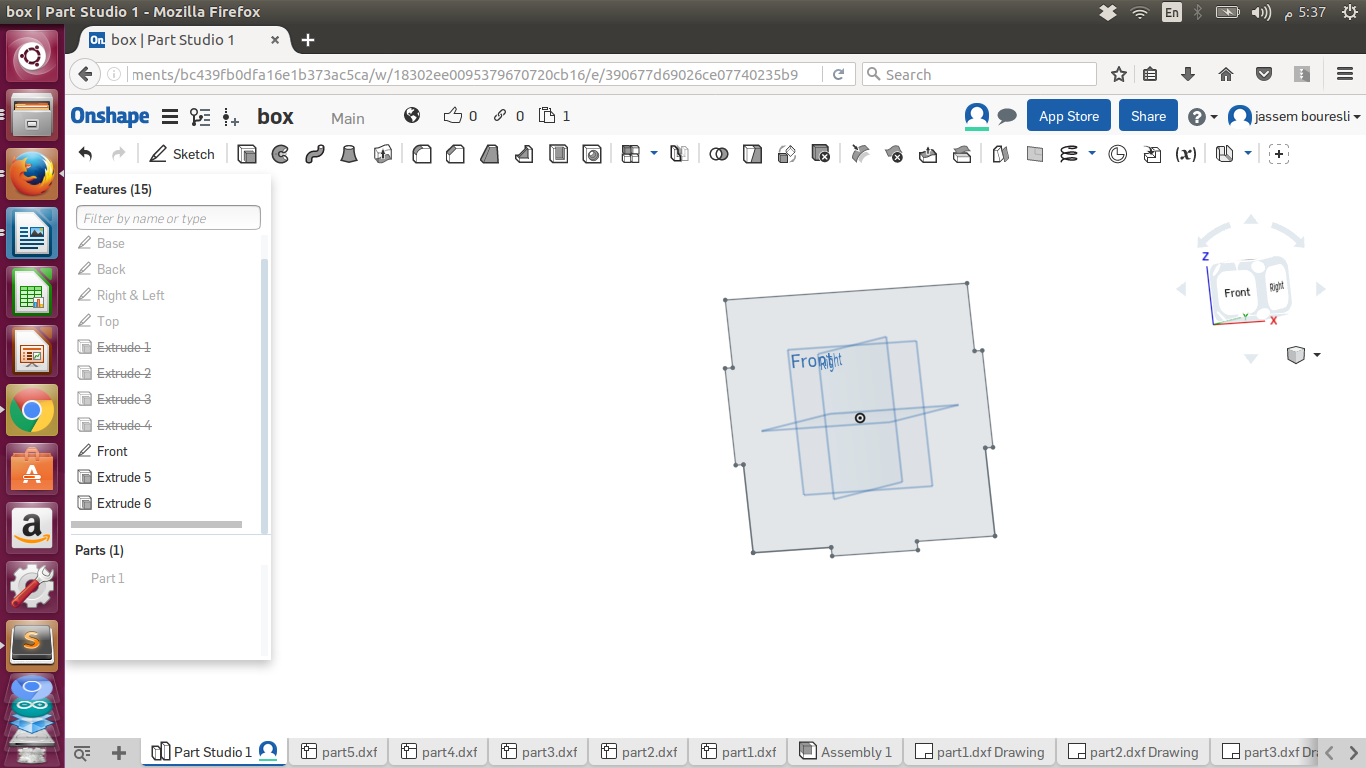
Task: Click the feature list vertical scrollbar
Action: [264, 395]
